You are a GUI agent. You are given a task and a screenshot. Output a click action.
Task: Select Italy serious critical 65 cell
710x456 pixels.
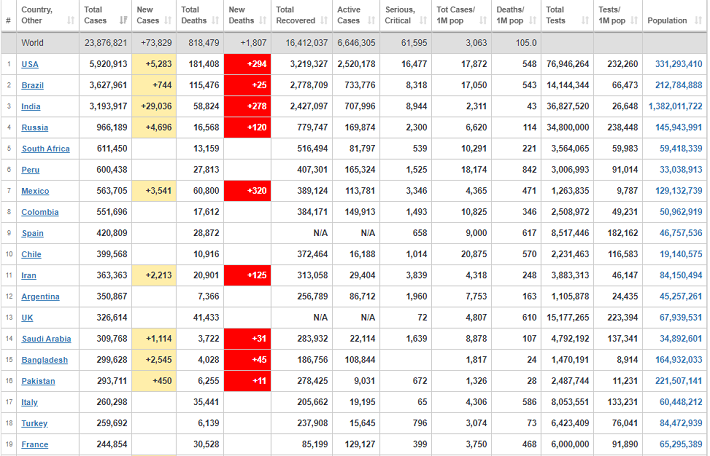405,402
